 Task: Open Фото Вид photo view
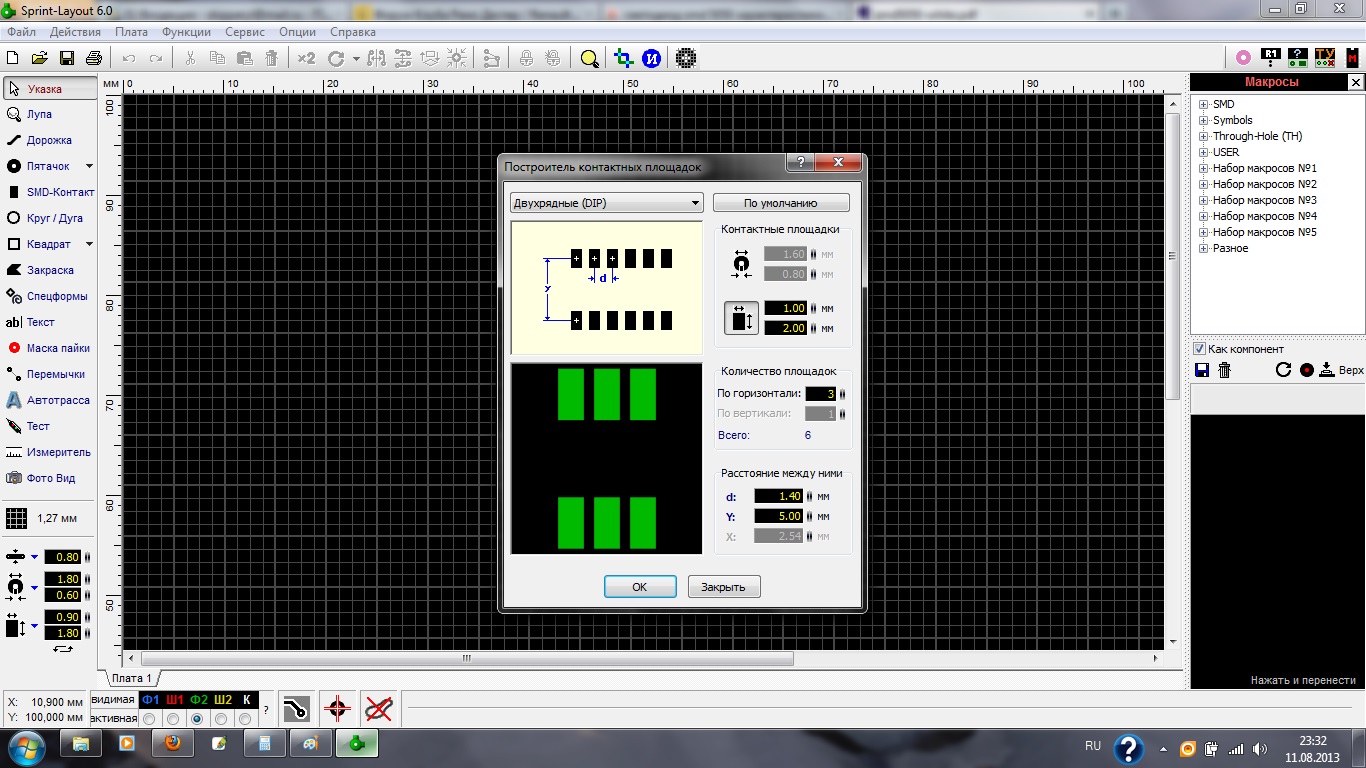[x=48, y=478]
